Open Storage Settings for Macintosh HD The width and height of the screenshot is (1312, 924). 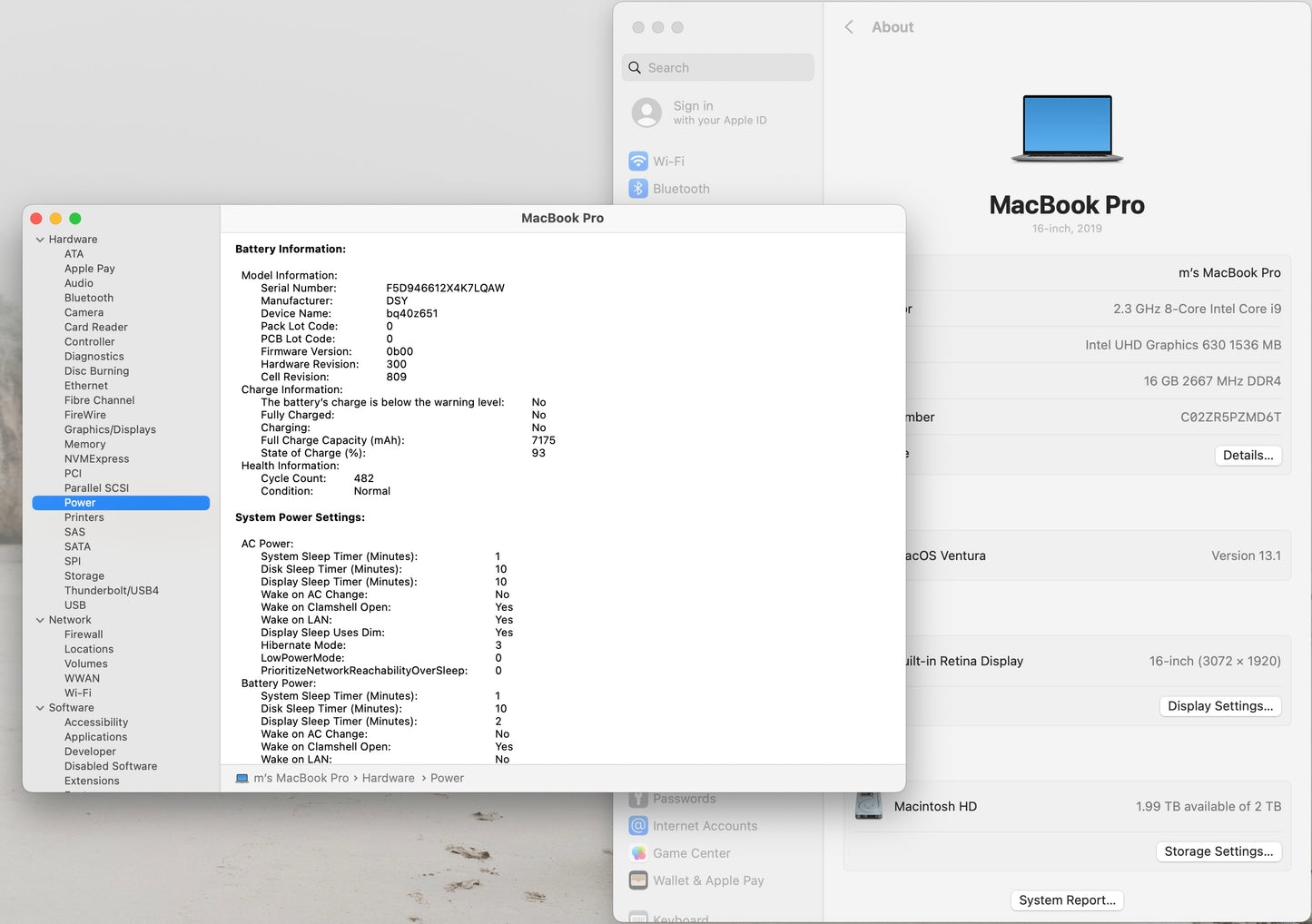pos(1218,850)
